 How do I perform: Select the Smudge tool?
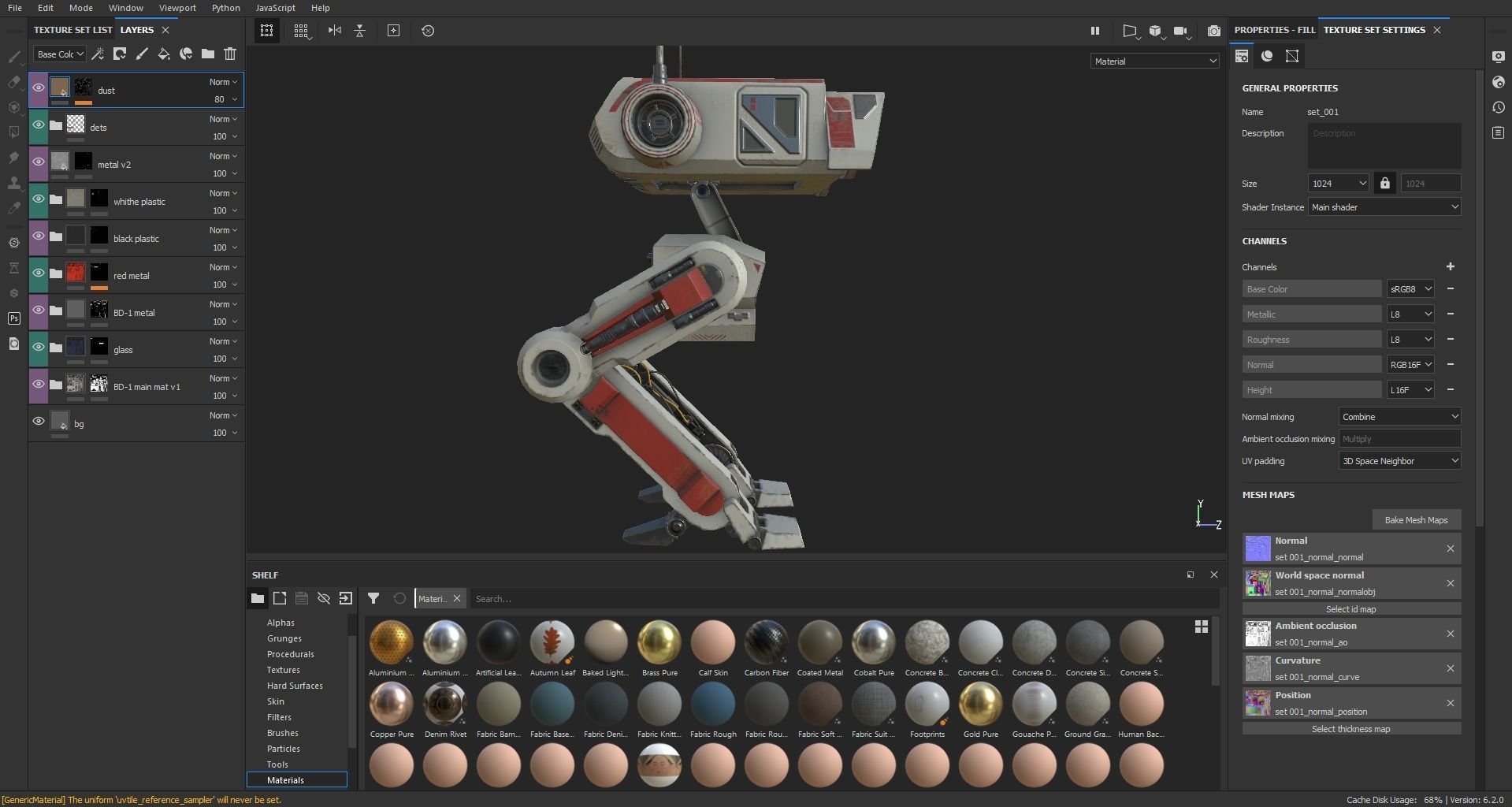pos(13,158)
